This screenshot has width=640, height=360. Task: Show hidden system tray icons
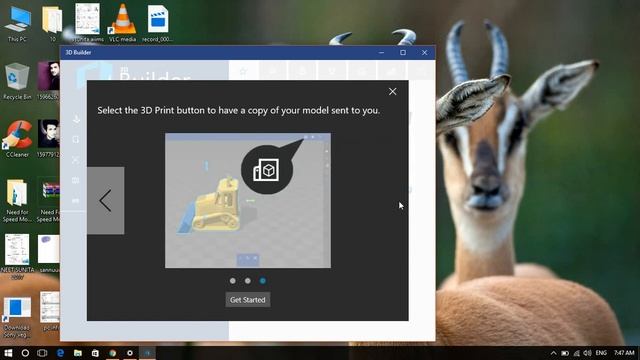tap(553, 353)
